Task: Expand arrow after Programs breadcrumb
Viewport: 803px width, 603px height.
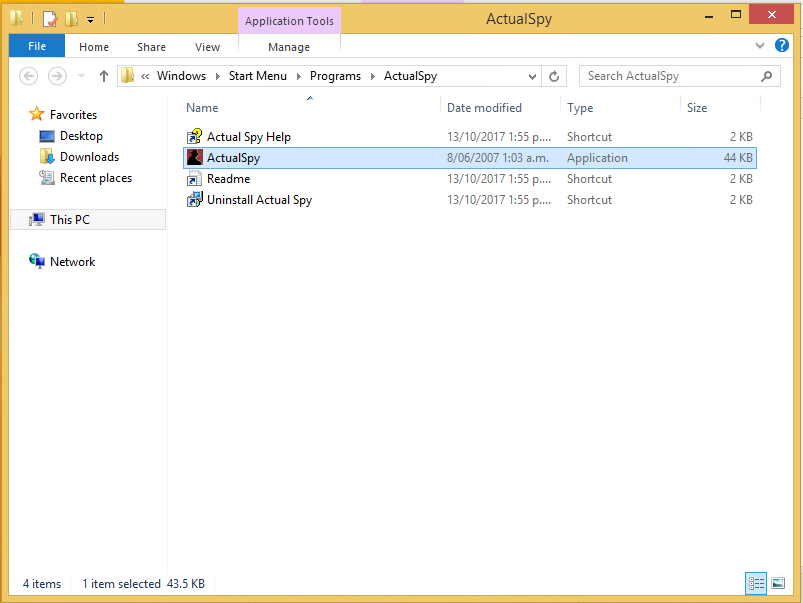Action: (372, 76)
